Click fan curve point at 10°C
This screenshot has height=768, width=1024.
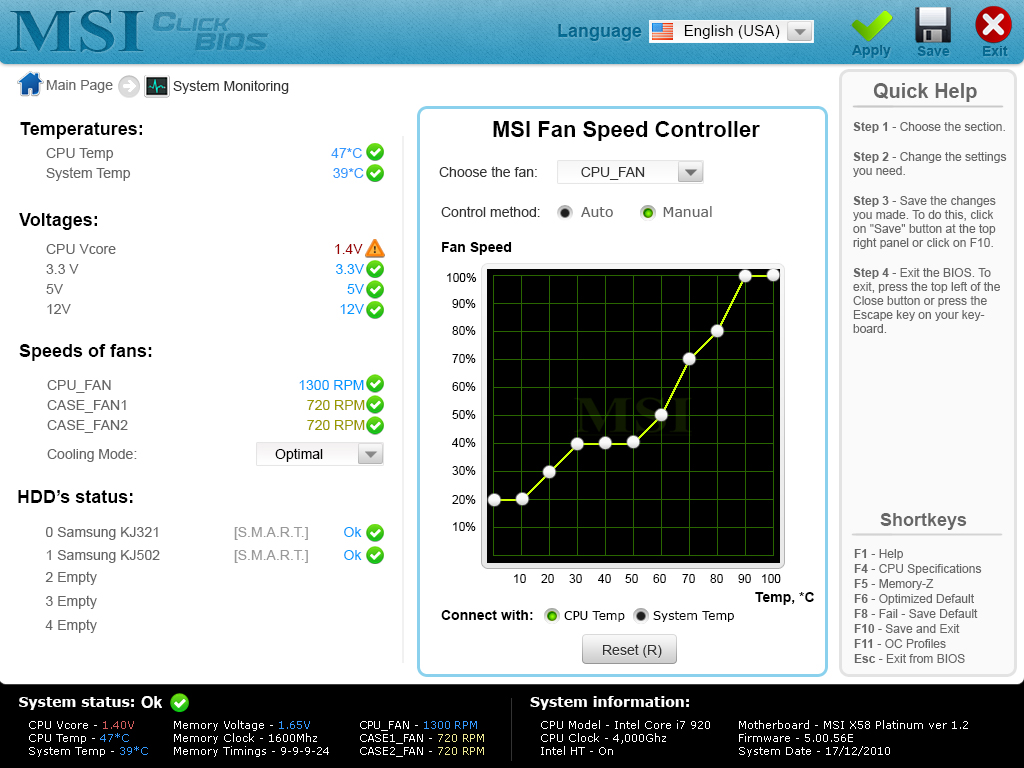tap(522, 499)
